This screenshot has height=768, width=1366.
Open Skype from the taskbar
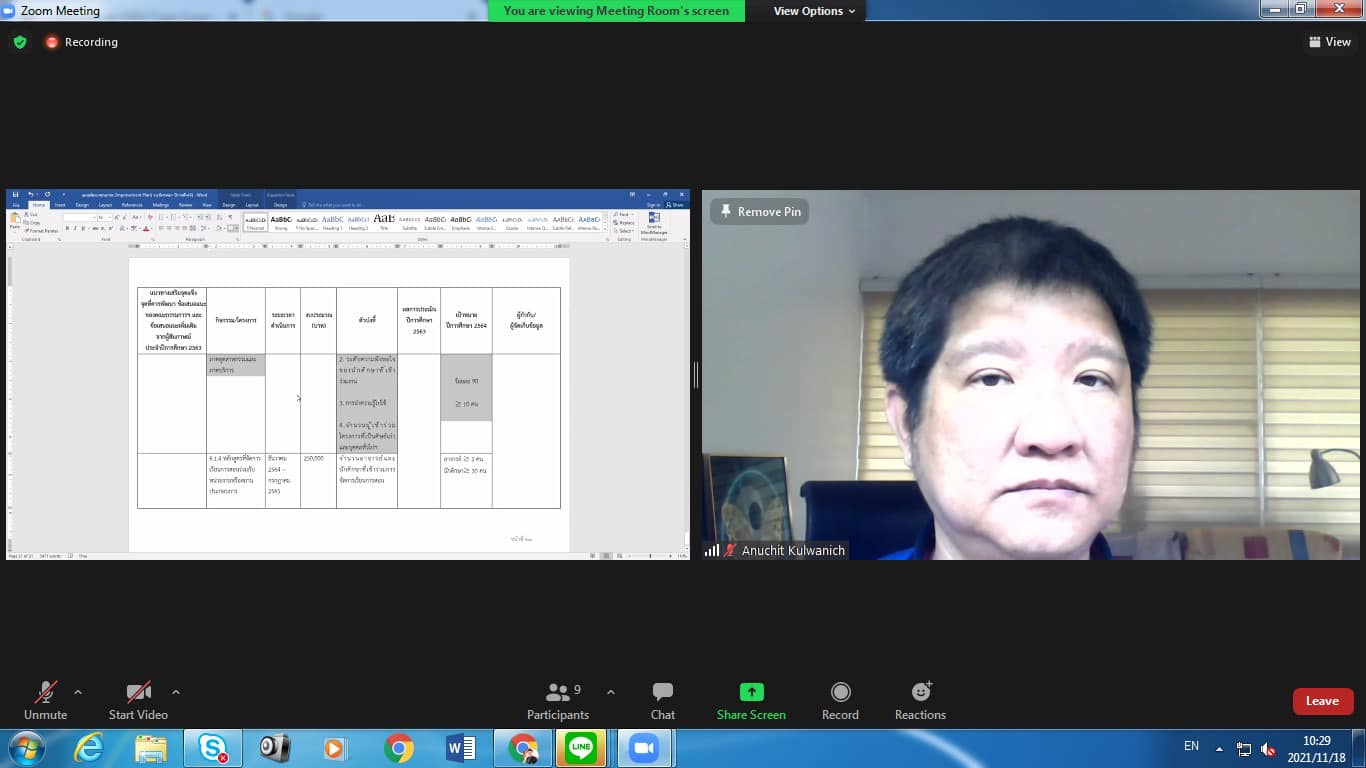coord(212,748)
